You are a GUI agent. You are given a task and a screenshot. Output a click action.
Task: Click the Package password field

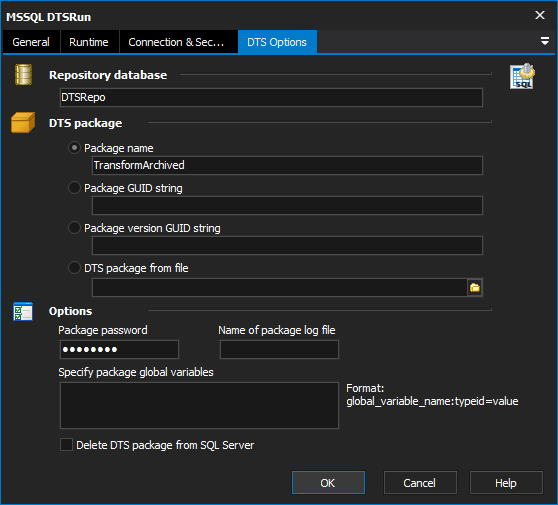click(x=119, y=349)
